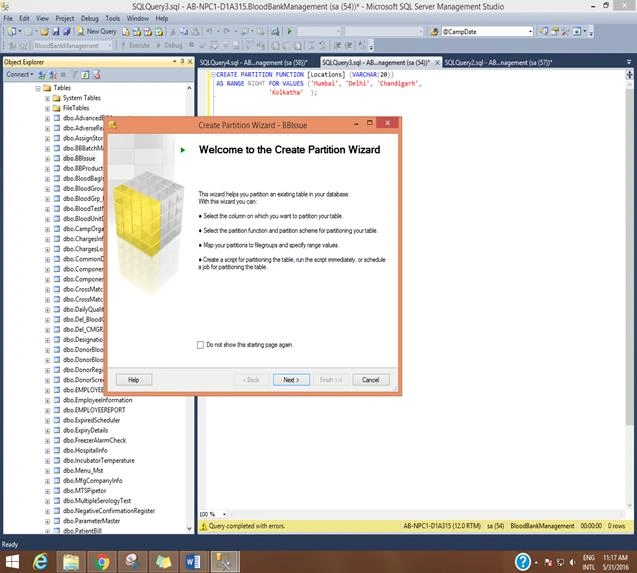Open the Connect dropdown in Object Explorer
The height and width of the screenshot is (573, 637).
(20, 74)
